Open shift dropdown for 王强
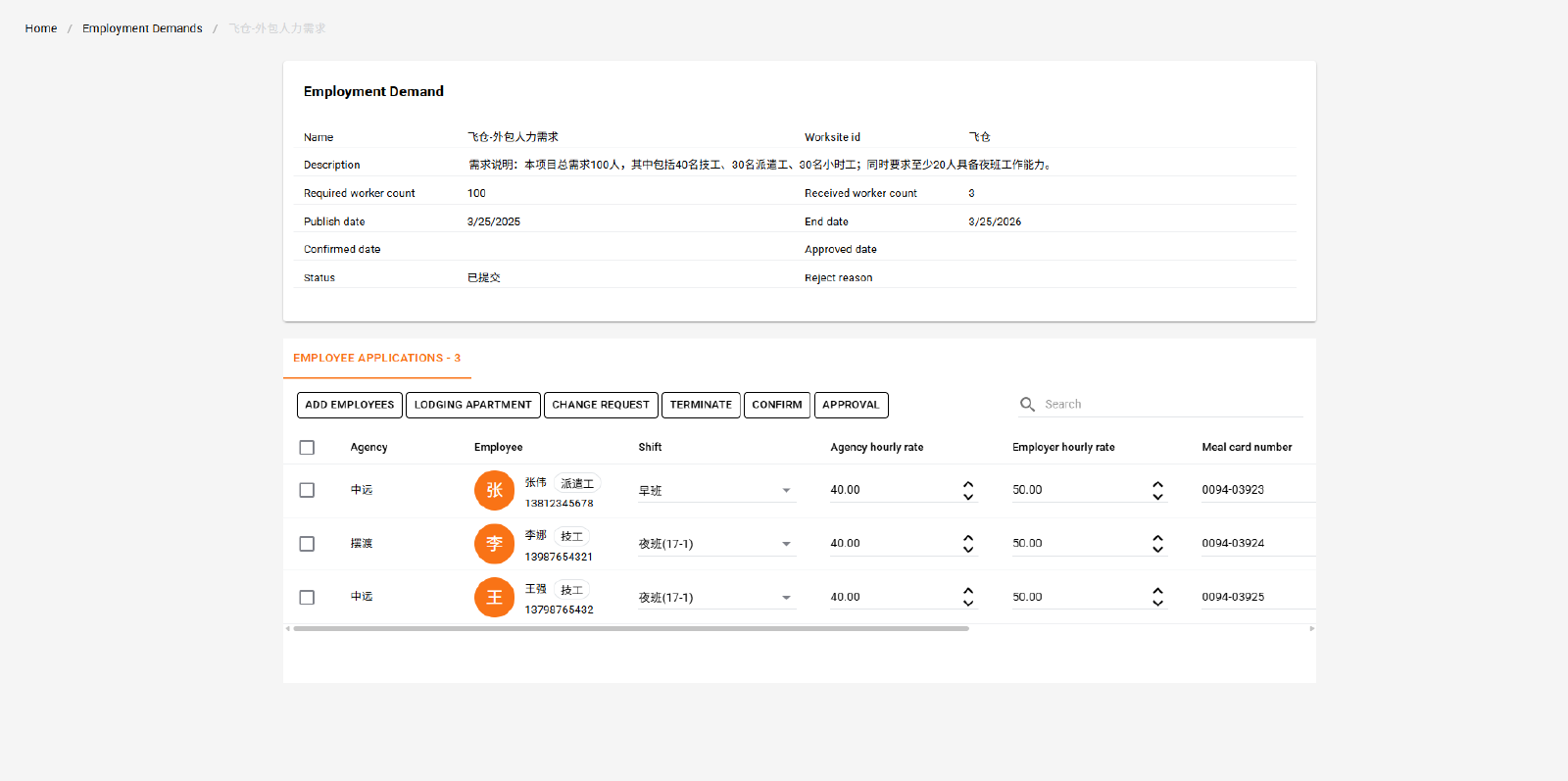This screenshot has height=781, width=1568. (785, 598)
